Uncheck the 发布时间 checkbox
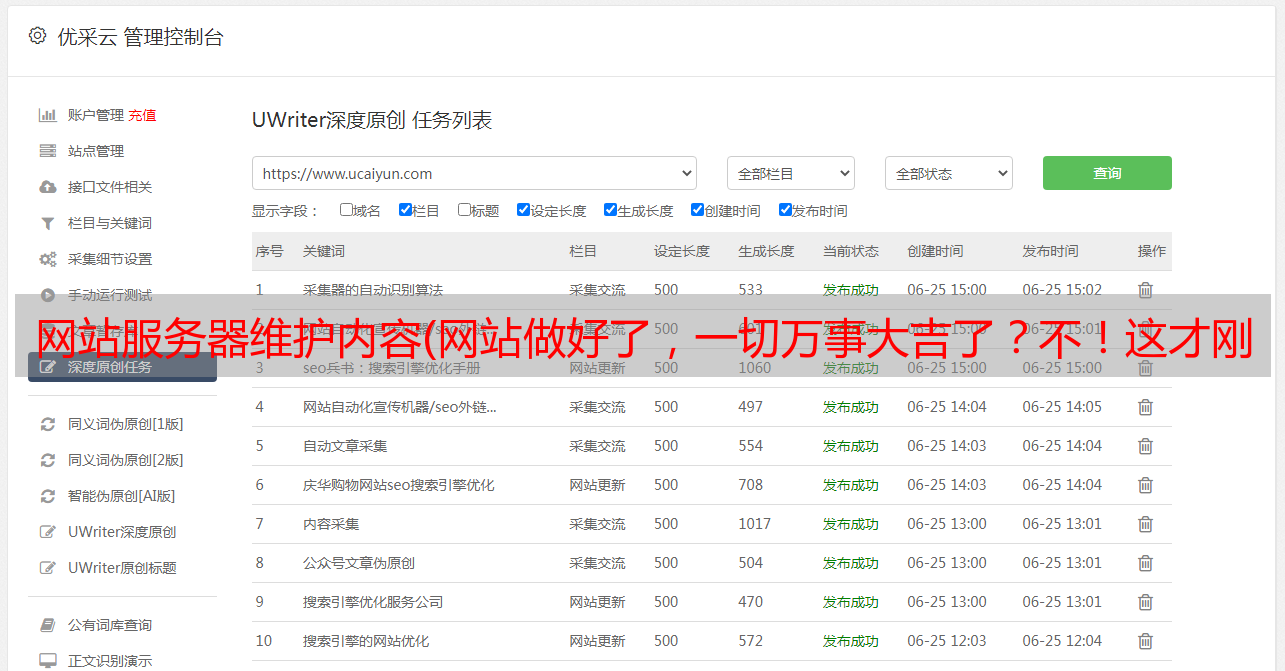 (785, 210)
